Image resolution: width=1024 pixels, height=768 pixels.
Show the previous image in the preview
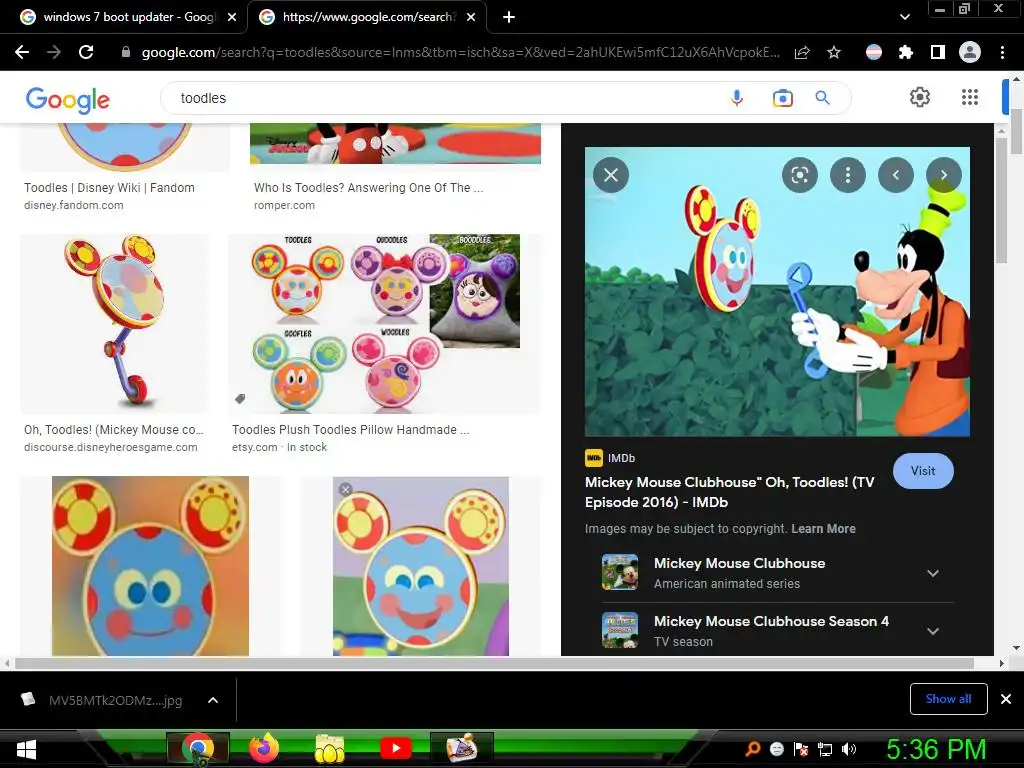click(895, 175)
